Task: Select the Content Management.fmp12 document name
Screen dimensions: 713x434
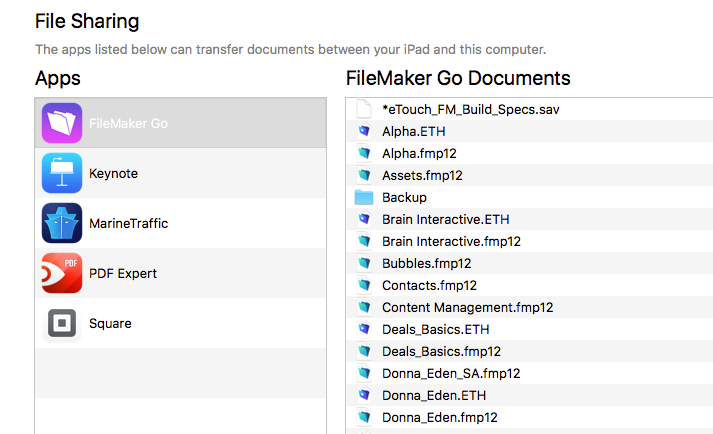Action: pos(467,308)
